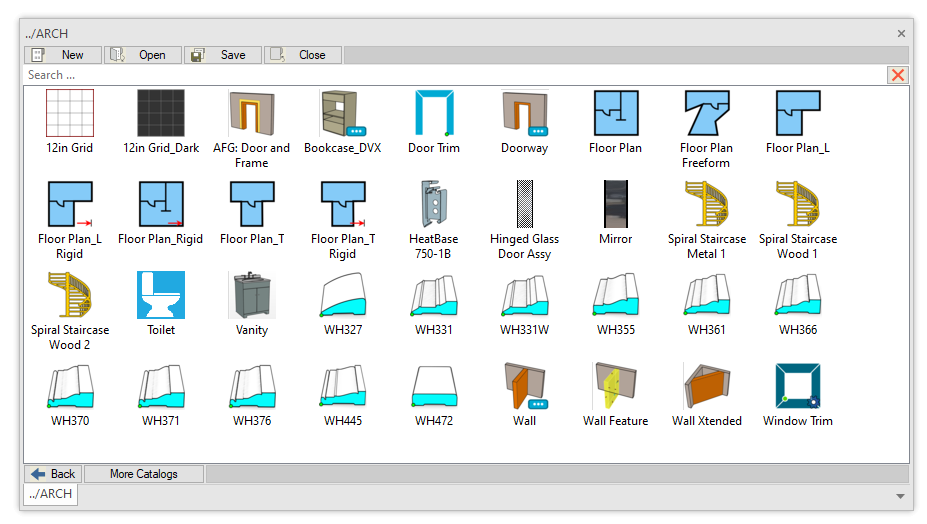Choose the Toilet catalog icon
This screenshot has width=927, height=524.
click(x=161, y=295)
